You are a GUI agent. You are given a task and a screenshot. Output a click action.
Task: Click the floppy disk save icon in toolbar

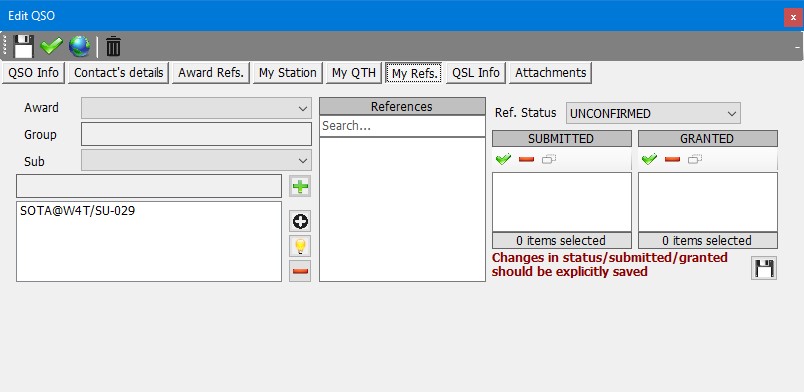click(x=24, y=46)
